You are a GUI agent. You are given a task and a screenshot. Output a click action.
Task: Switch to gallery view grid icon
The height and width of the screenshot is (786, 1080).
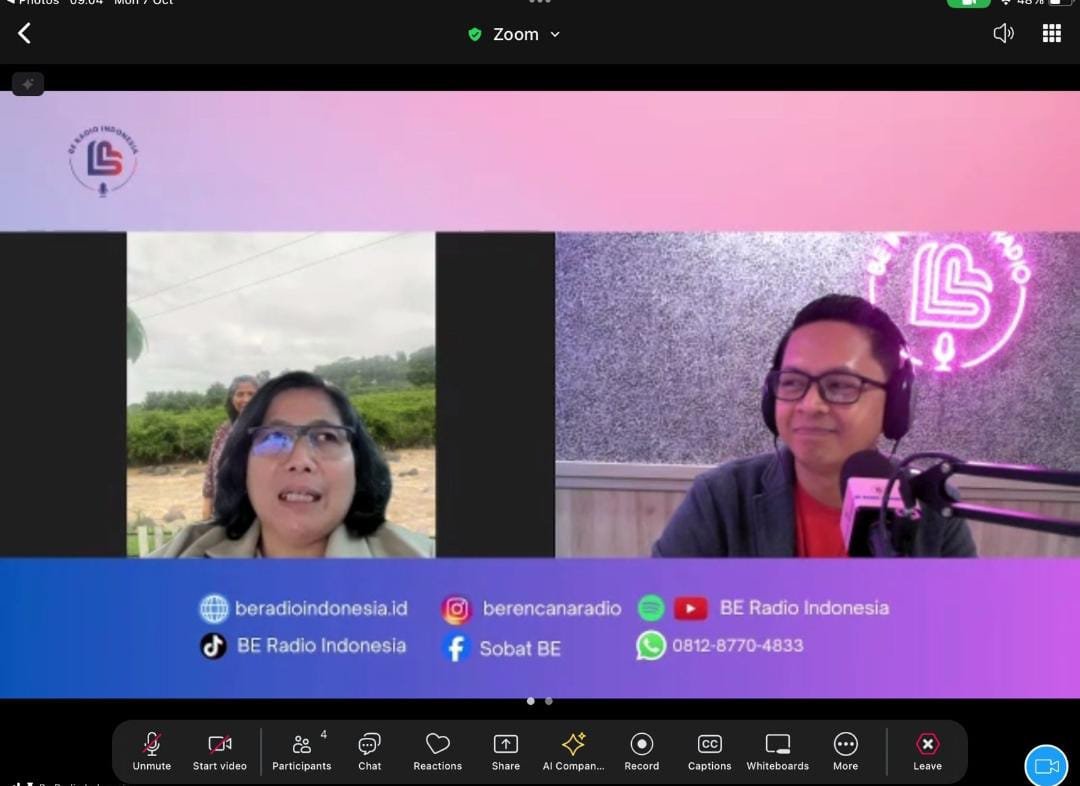tap(1051, 34)
